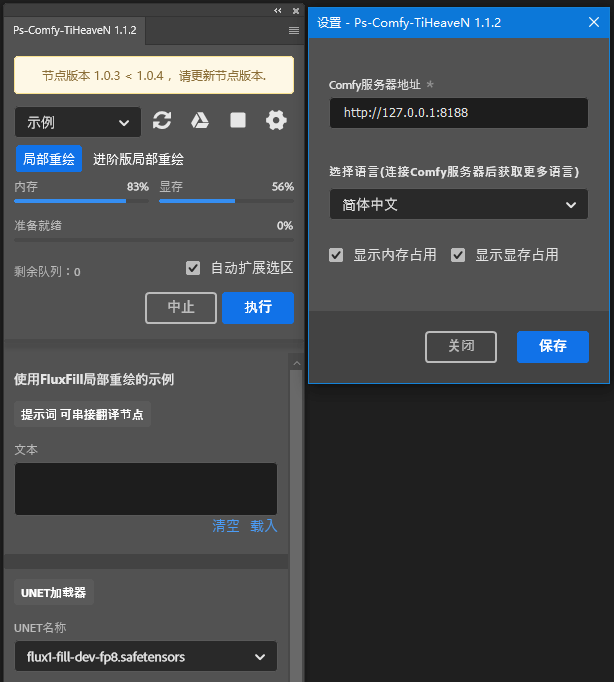Click the 载入 link
The height and width of the screenshot is (682, 614).
(x=264, y=526)
